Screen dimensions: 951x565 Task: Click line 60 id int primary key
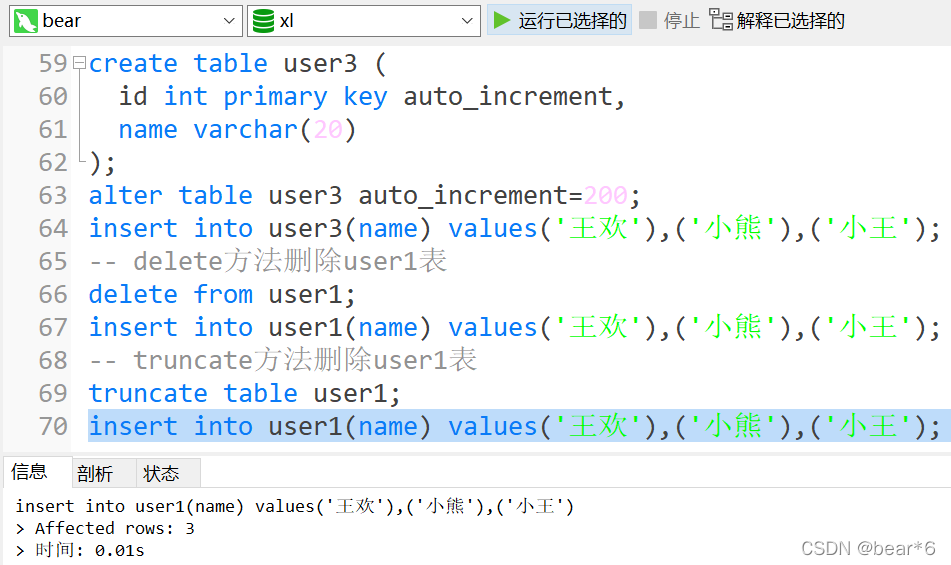pyautogui.click(x=371, y=96)
